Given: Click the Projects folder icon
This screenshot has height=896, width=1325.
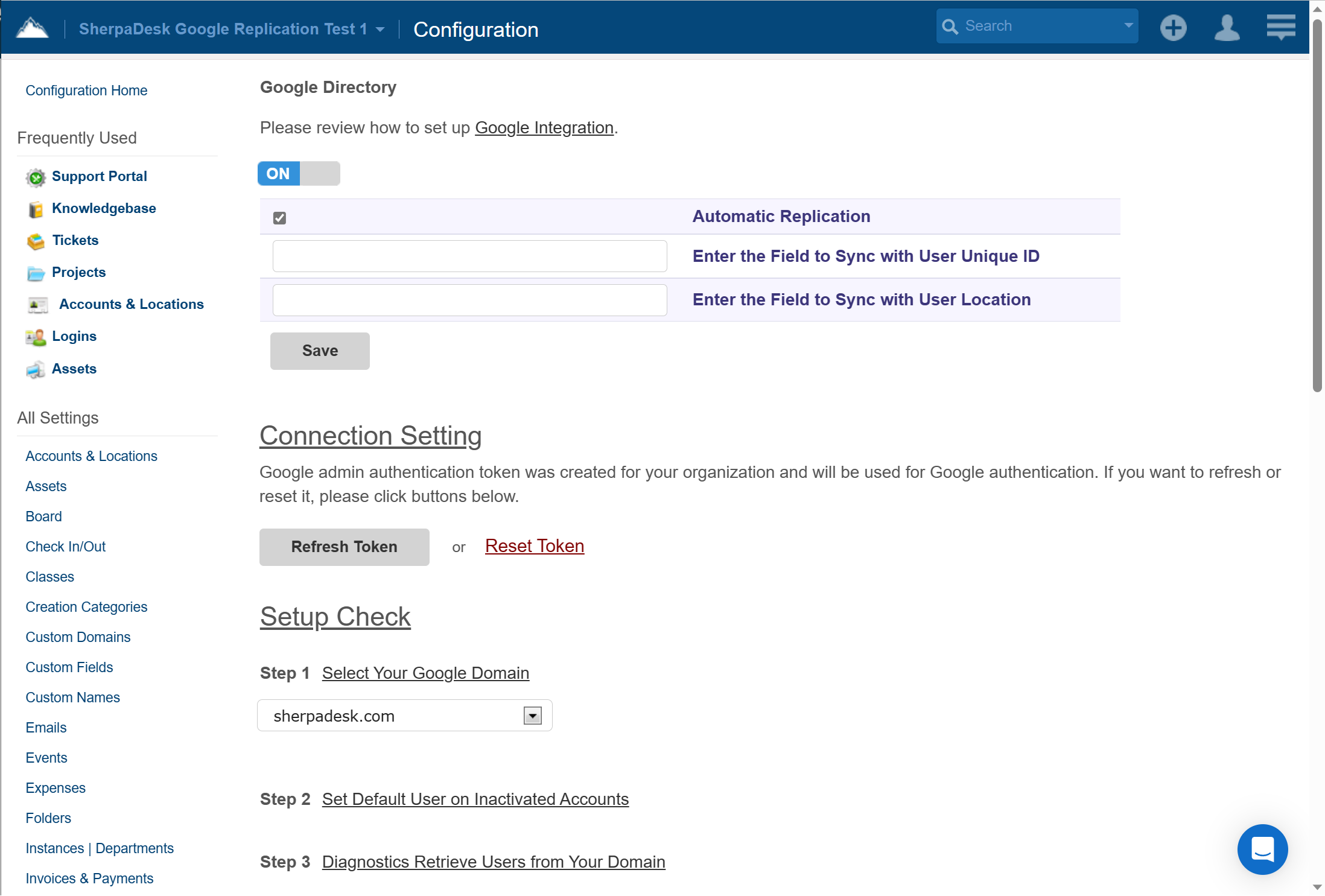Looking at the screenshot, I should point(36,273).
